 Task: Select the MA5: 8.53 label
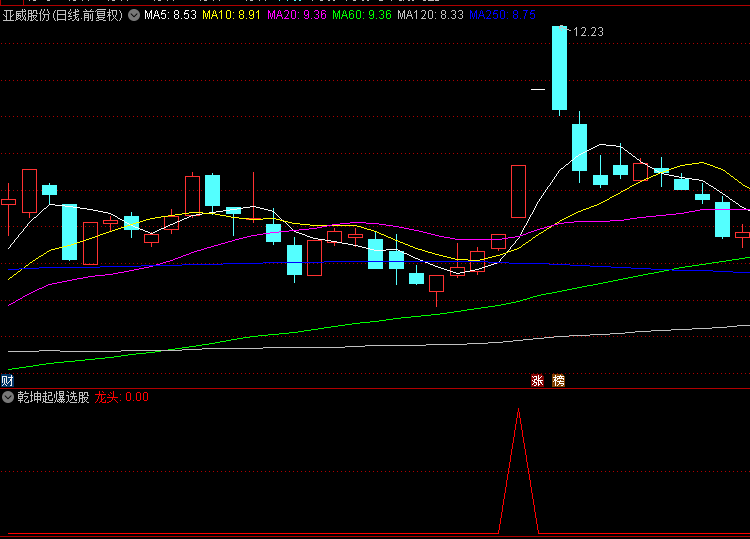point(170,15)
